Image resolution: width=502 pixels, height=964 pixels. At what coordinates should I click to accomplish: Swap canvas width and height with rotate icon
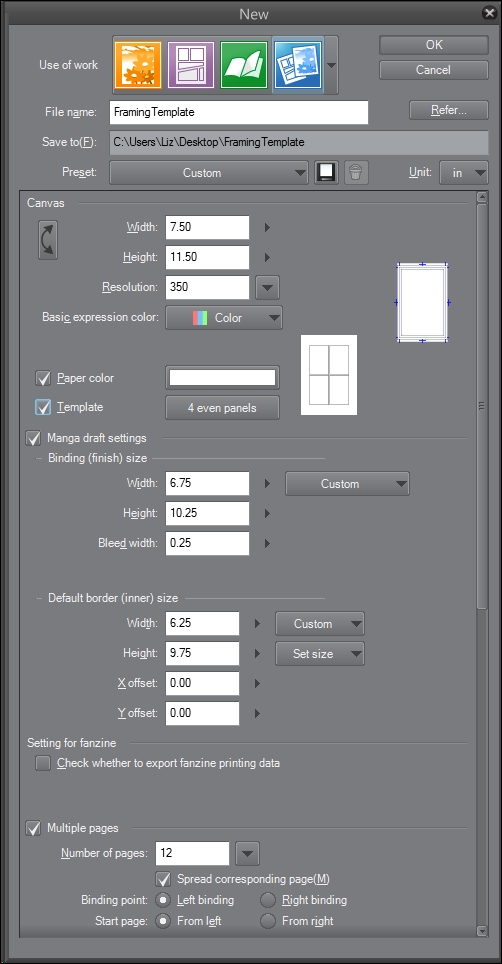(x=48, y=241)
